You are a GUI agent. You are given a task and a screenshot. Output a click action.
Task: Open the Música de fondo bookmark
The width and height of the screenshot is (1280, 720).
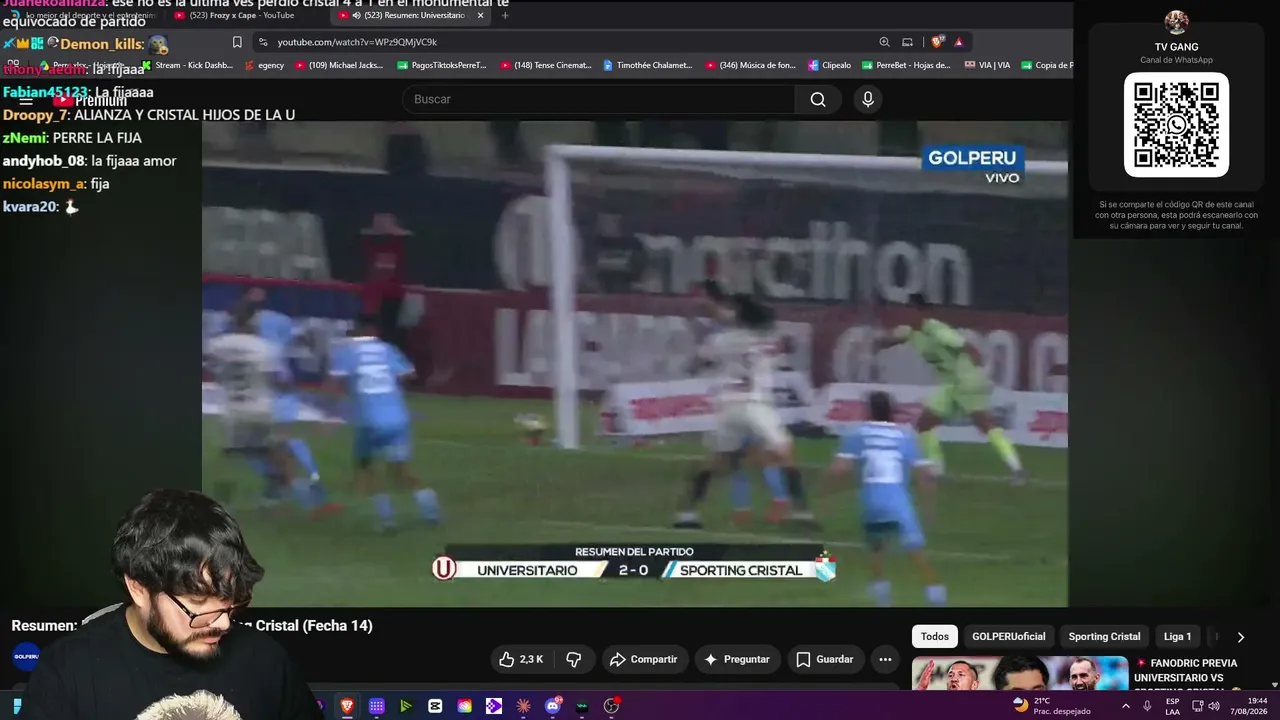[x=751, y=65]
